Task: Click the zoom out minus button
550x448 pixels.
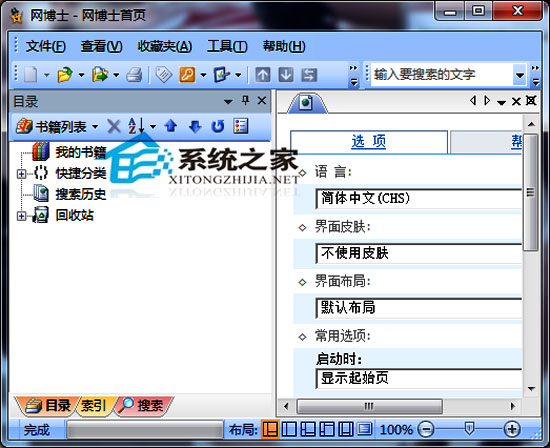Action: (x=426, y=429)
